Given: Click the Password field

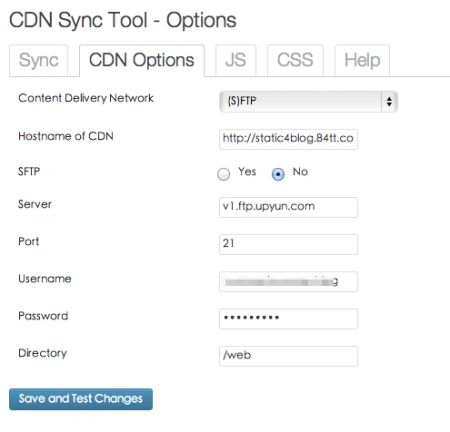Looking at the screenshot, I should pos(288,319).
